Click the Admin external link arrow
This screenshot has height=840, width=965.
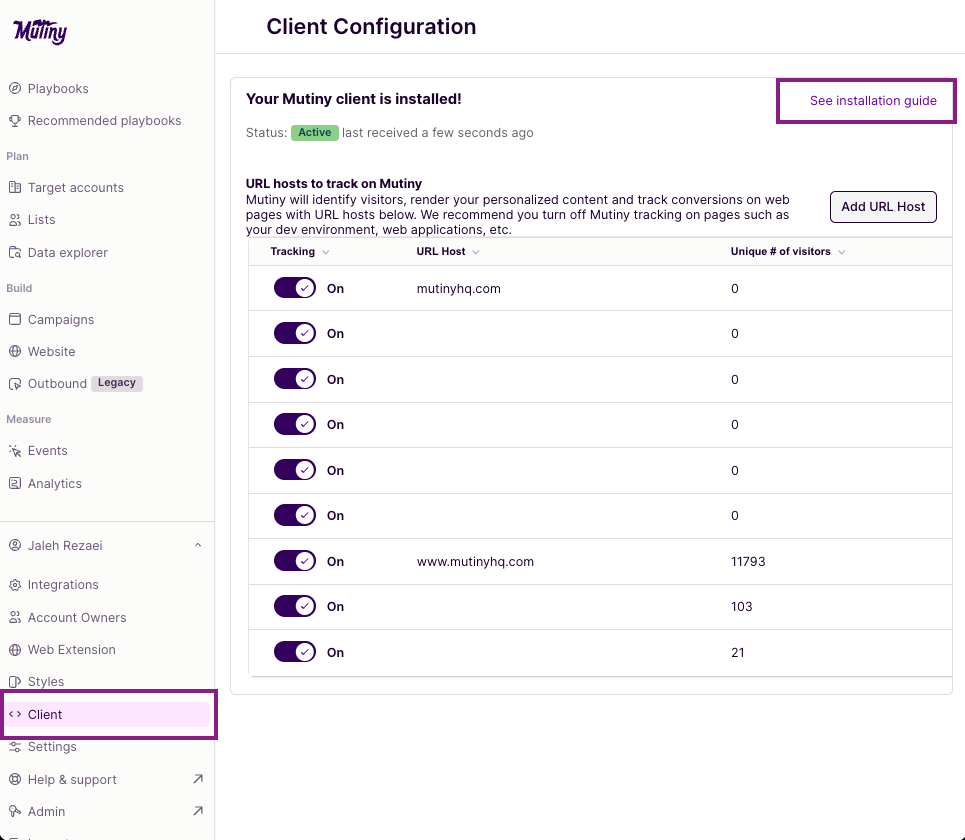[198, 811]
